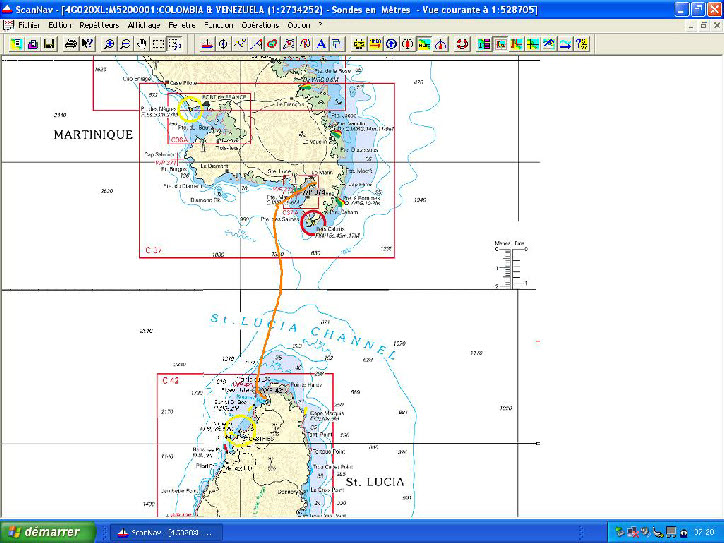
Task: Click the Save floppy disk icon
Action: point(49,44)
